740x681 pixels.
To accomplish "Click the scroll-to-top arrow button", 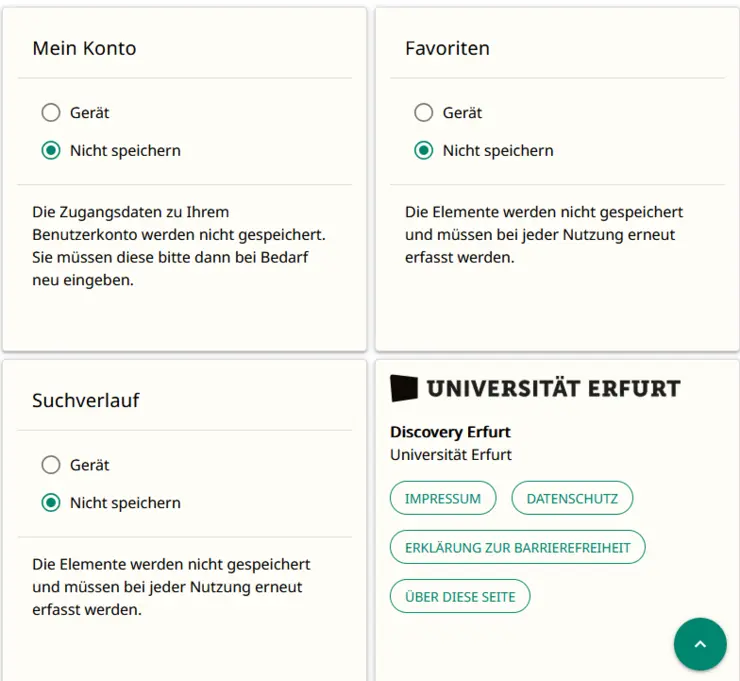I will click(700, 644).
